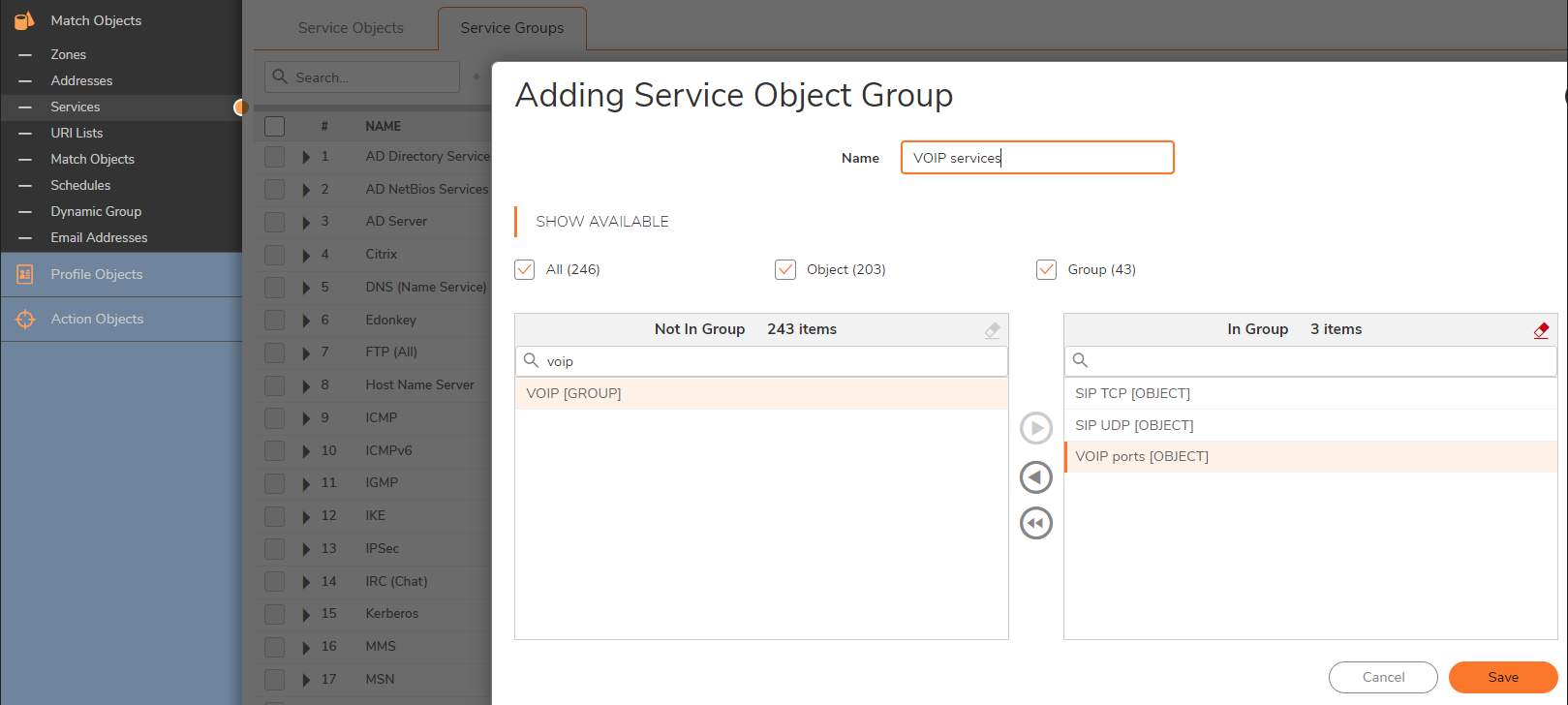
Task: Select Services in the sidebar
Action: (x=76, y=107)
